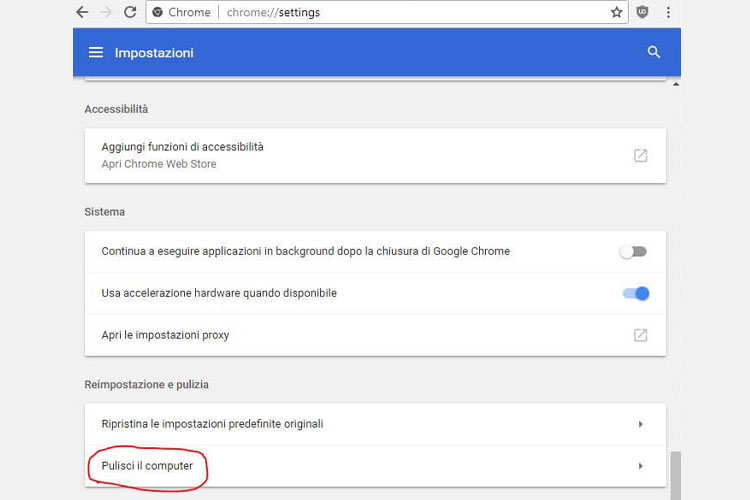Click the browser back arrow
The width and height of the screenshot is (750, 500).
click(x=82, y=12)
